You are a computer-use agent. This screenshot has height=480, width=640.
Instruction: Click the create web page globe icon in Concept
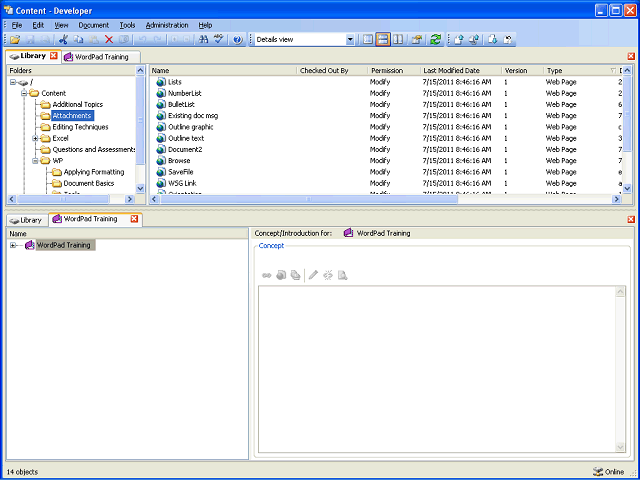click(x=281, y=276)
